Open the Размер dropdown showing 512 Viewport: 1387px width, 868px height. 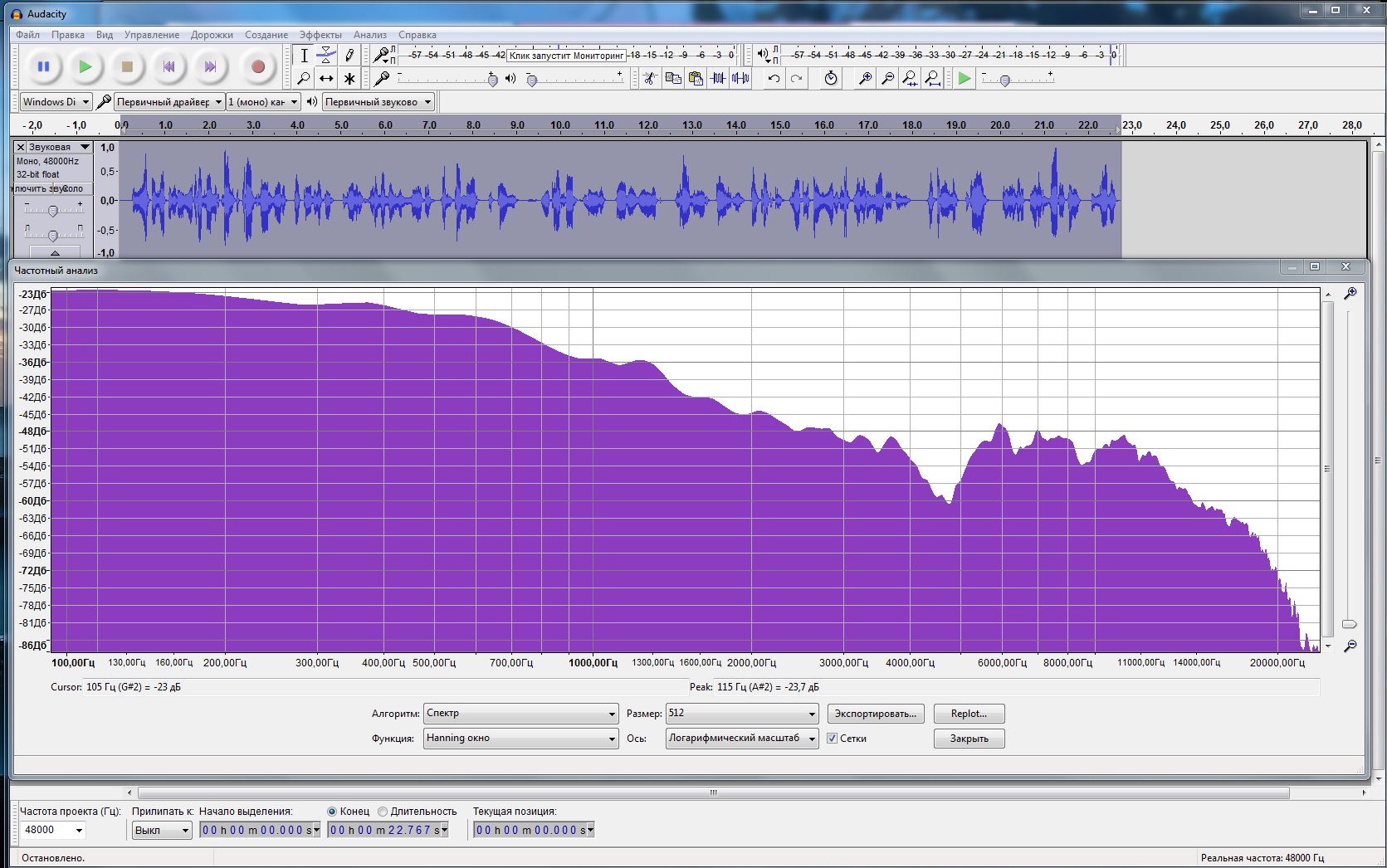pyautogui.click(x=743, y=714)
